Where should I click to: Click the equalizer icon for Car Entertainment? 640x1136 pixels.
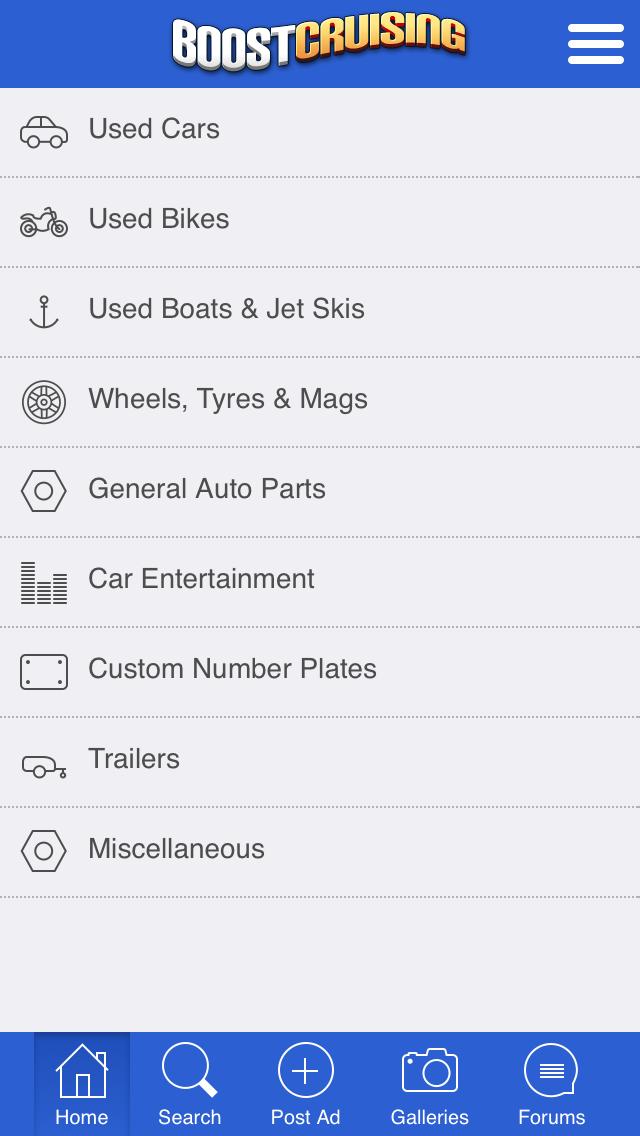44,581
